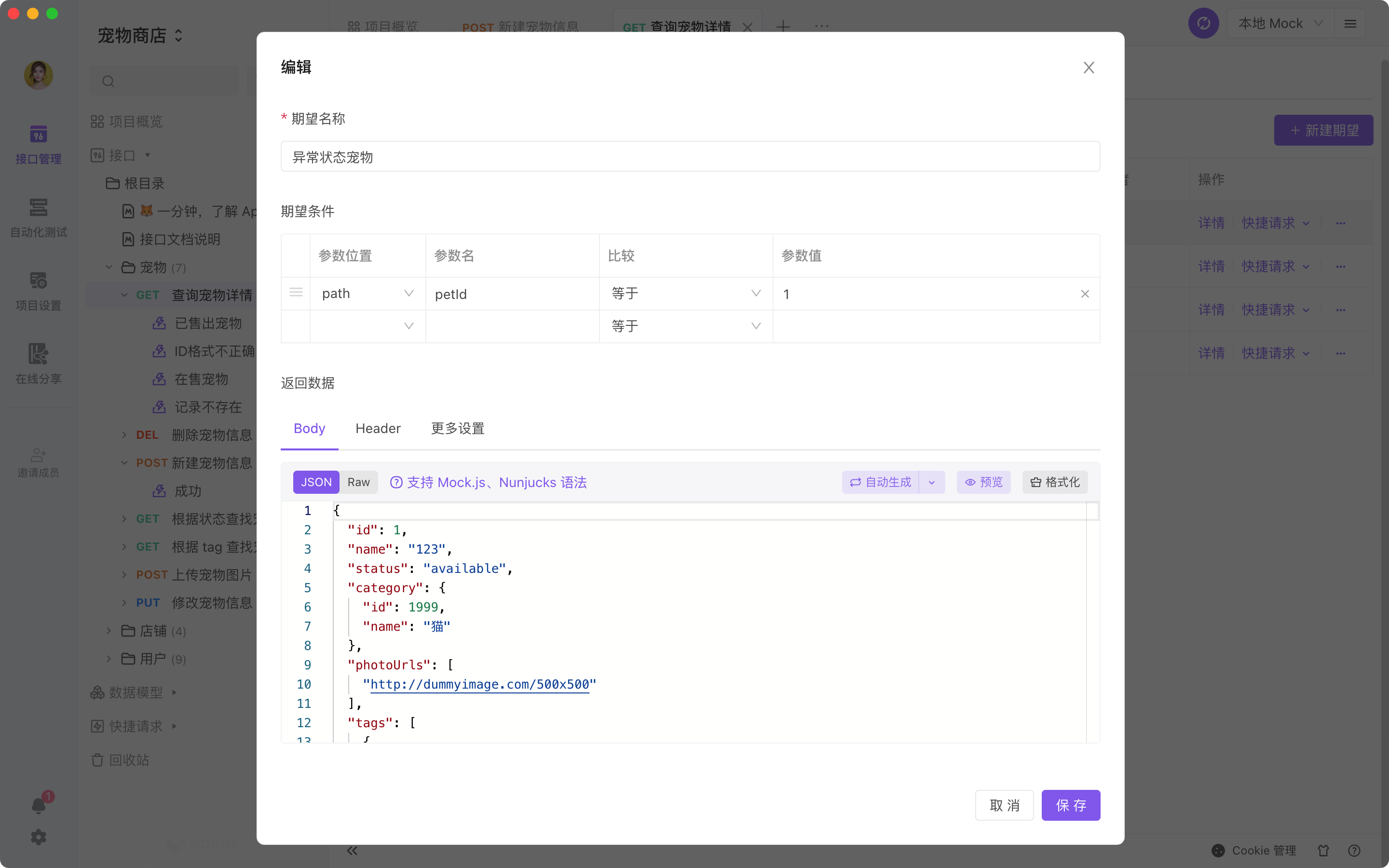Add a new tab with the plus icon
The height and width of the screenshot is (868, 1389).
tap(783, 27)
